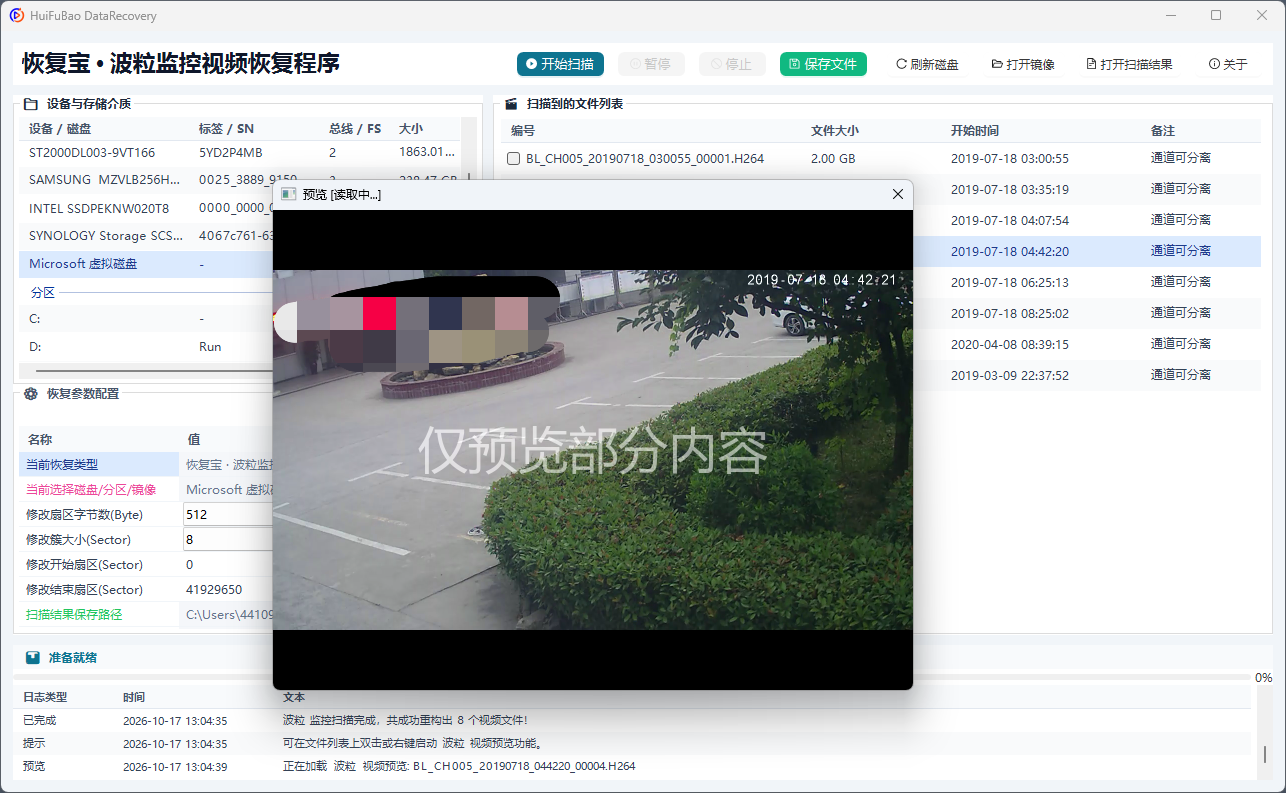Click the 扫描到的文件列表 panel icon
This screenshot has width=1286, height=793.
tap(511, 103)
